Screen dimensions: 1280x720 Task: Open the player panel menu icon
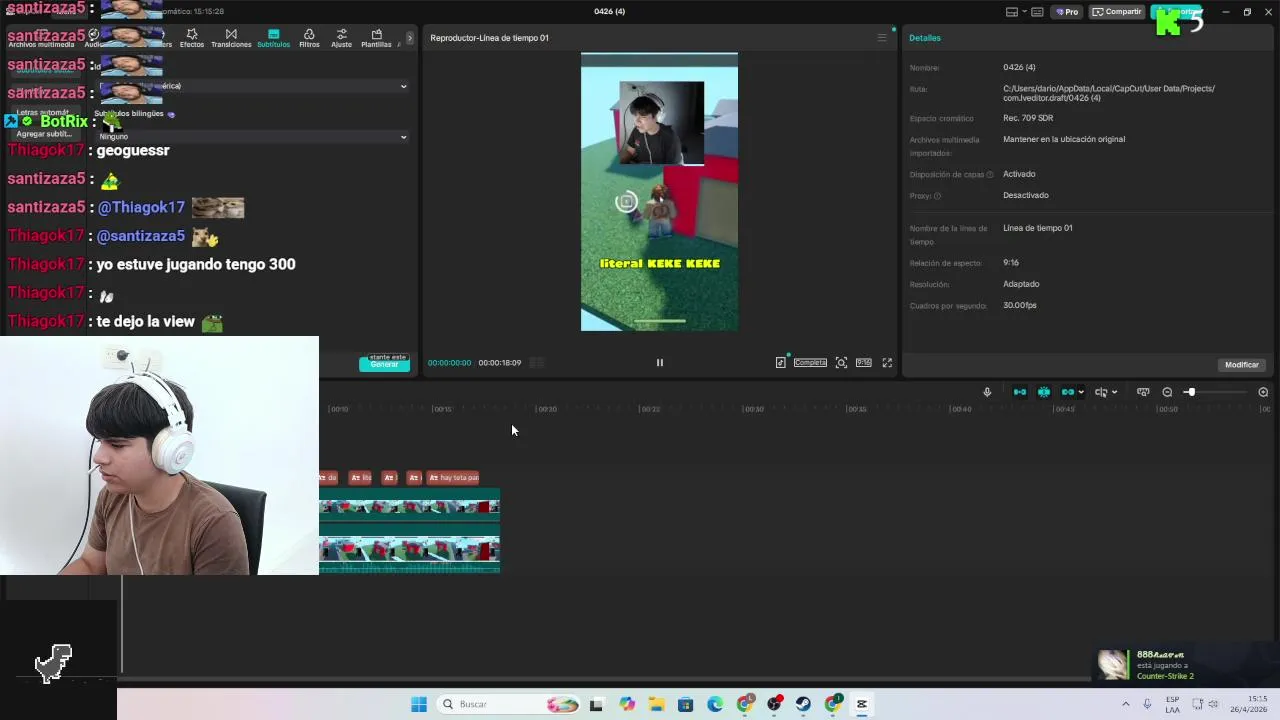click(x=881, y=38)
